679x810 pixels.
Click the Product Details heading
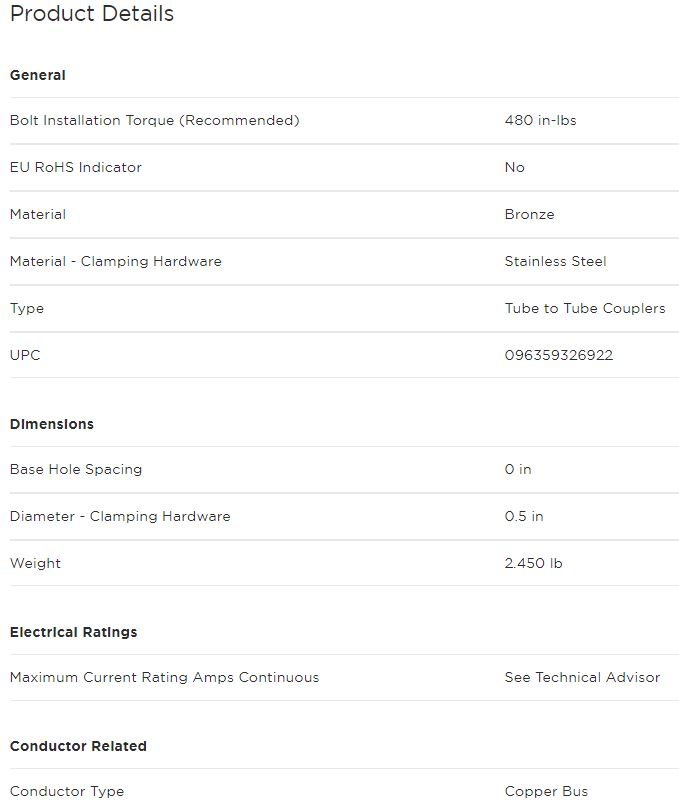pyautogui.click(x=92, y=13)
